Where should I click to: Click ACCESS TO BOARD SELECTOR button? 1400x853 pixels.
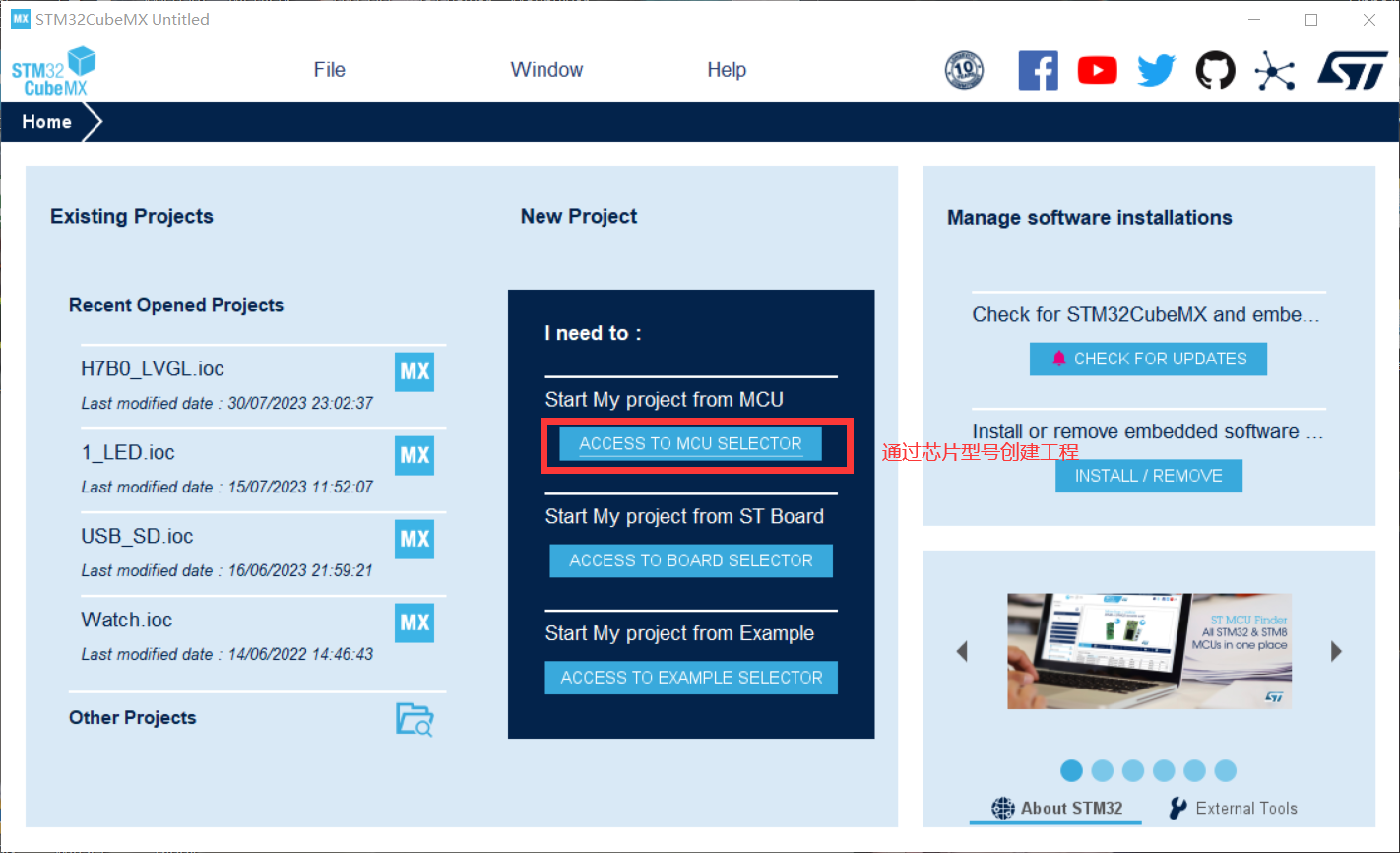pyautogui.click(x=690, y=560)
